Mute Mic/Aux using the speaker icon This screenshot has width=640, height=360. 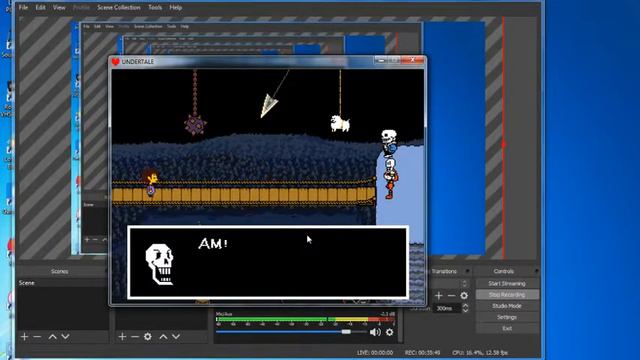[375, 332]
